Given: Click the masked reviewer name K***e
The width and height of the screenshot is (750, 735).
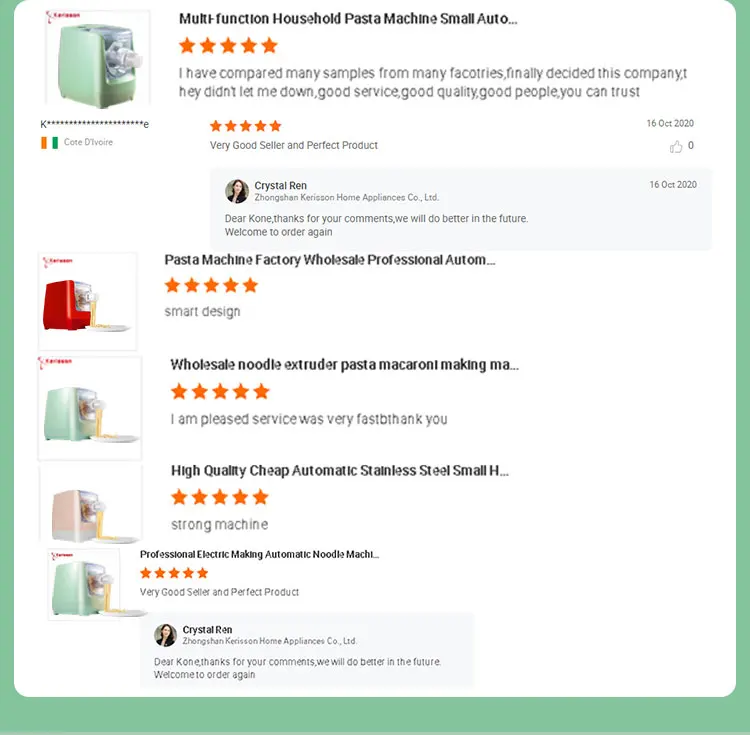Looking at the screenshot, I should (x=95, y=124).
